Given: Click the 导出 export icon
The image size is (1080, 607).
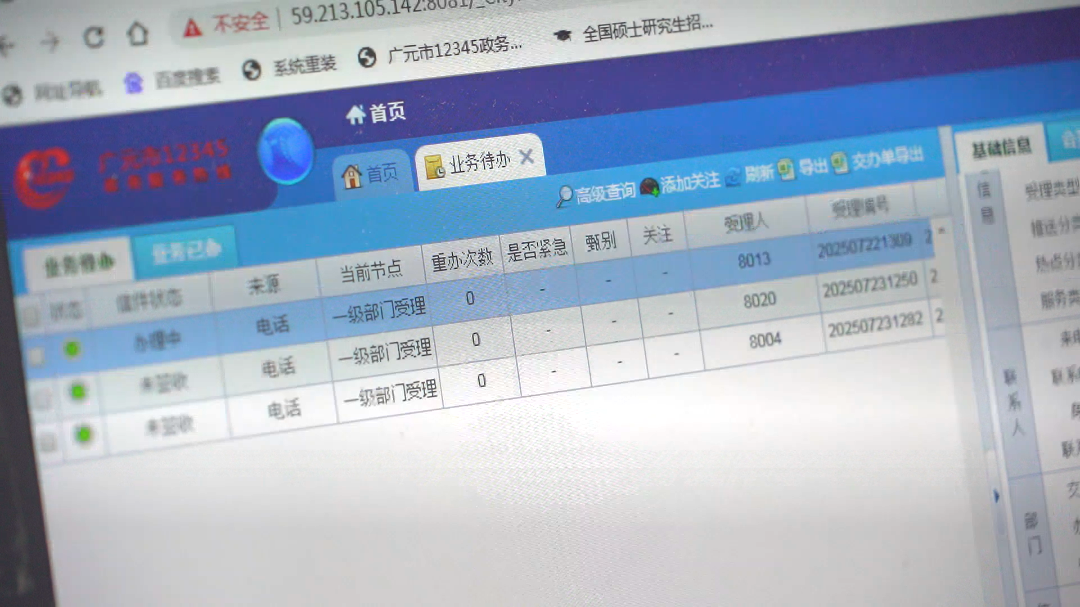Looking at the screenshot, I should click(x=787, y=169).
